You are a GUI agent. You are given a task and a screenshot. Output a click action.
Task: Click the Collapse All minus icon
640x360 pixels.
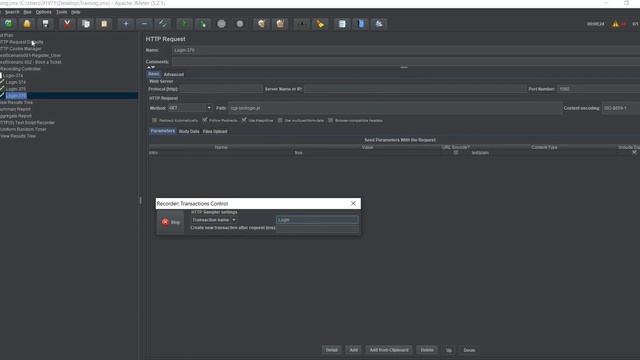144,24
